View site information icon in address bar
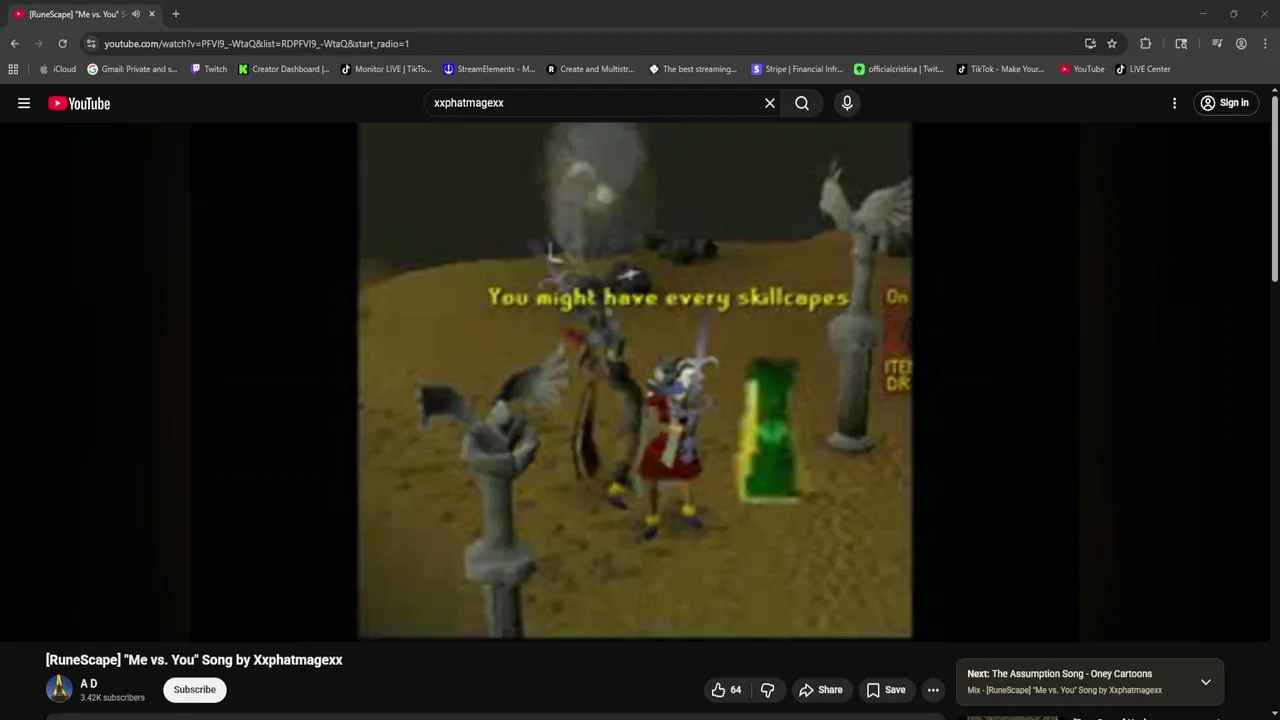The image size is (1280, 720). pos(91,44)
